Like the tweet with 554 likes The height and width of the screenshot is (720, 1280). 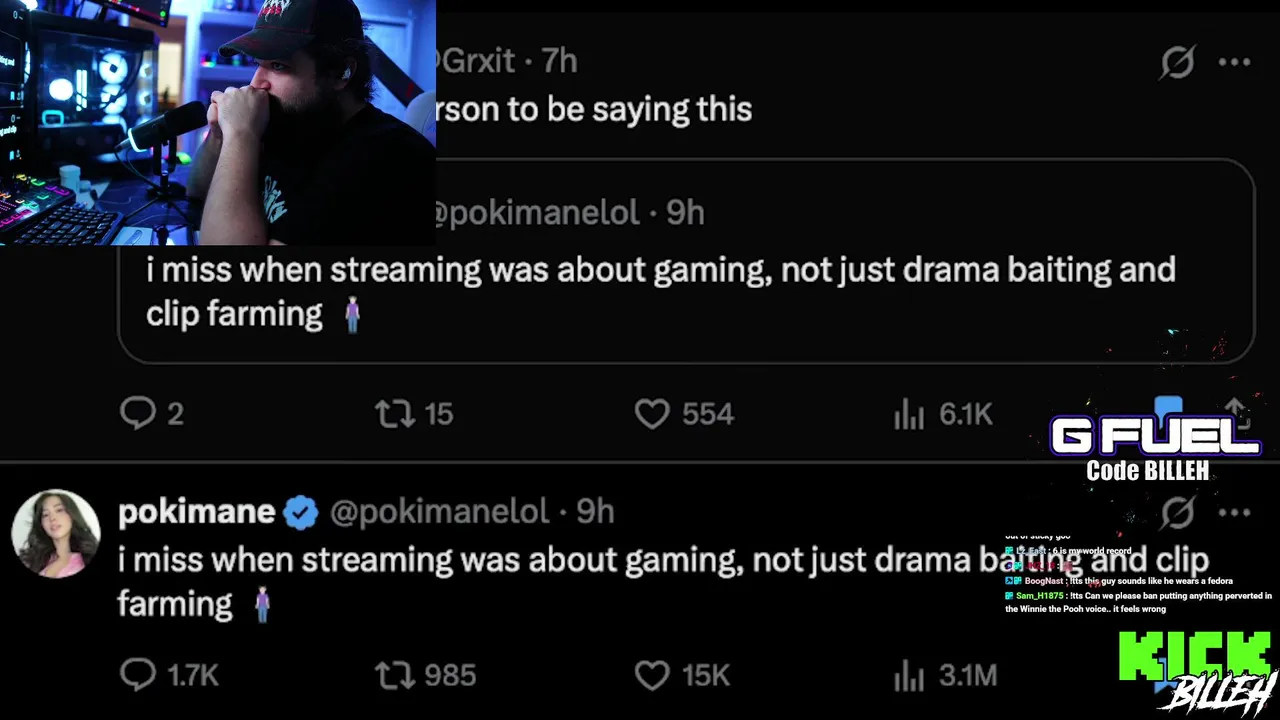coord(652,413)
